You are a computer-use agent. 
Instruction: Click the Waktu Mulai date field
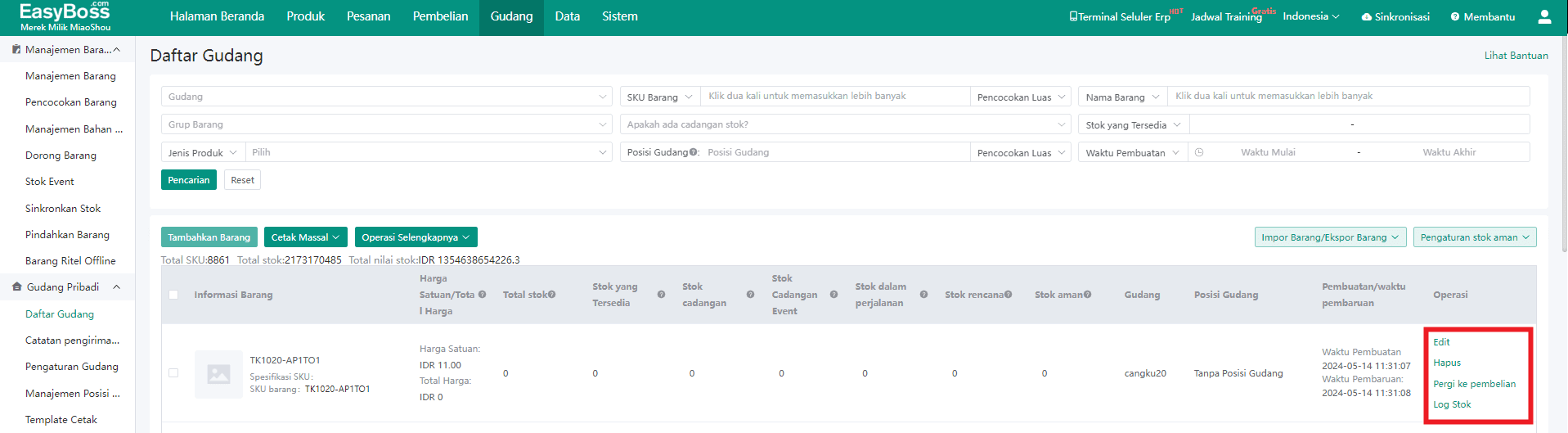tap(1268, 152)
